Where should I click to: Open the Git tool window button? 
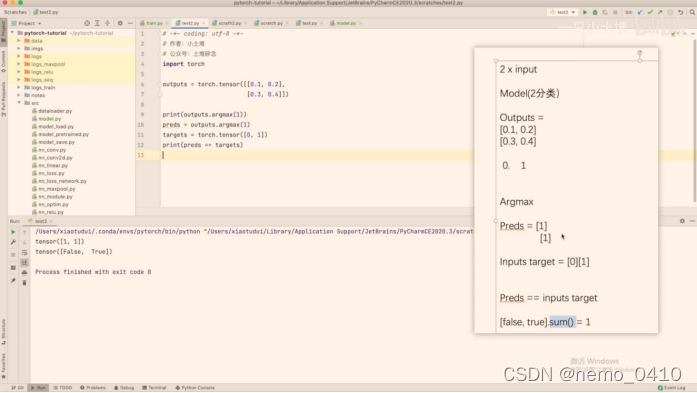[18, 388]
